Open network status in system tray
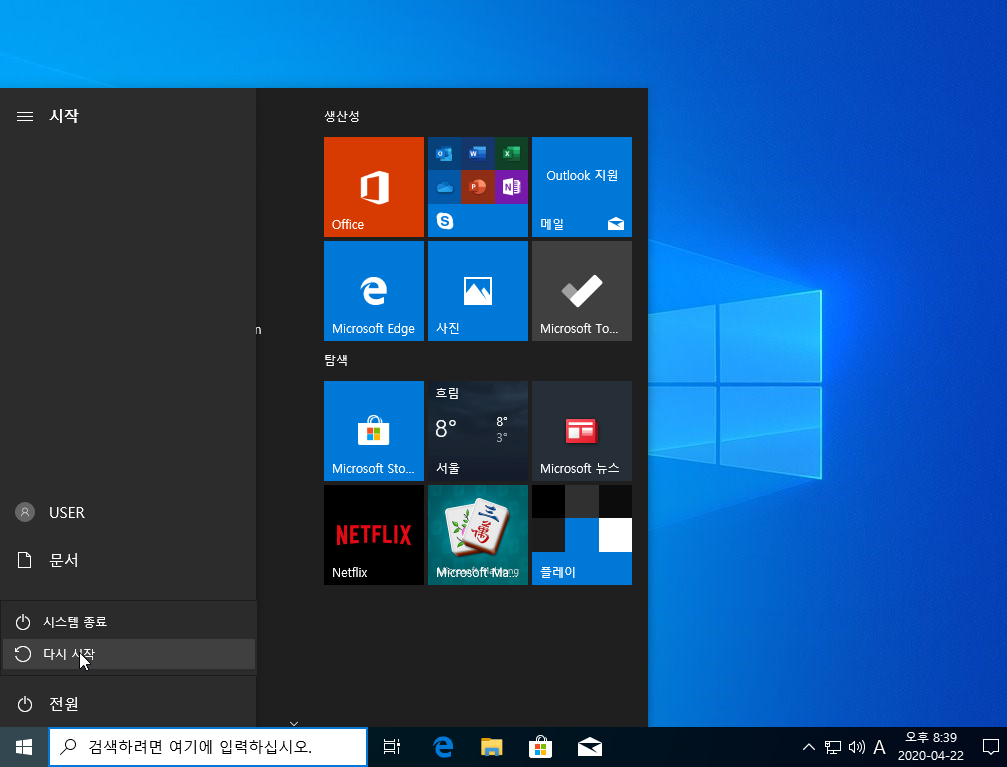Screen dimensions: 1007x767 click(832, 747)
